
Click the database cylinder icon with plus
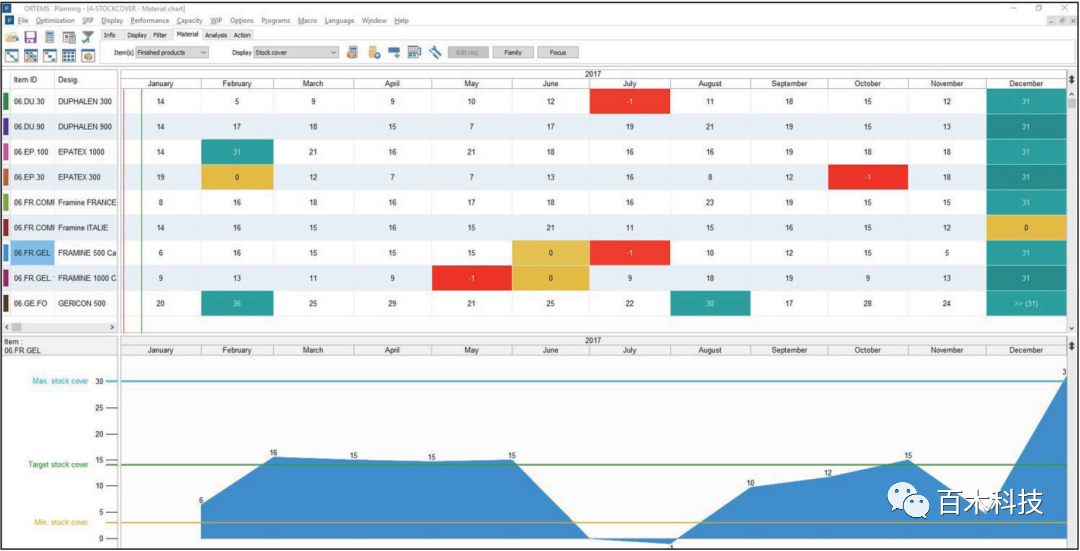(373, 53)
